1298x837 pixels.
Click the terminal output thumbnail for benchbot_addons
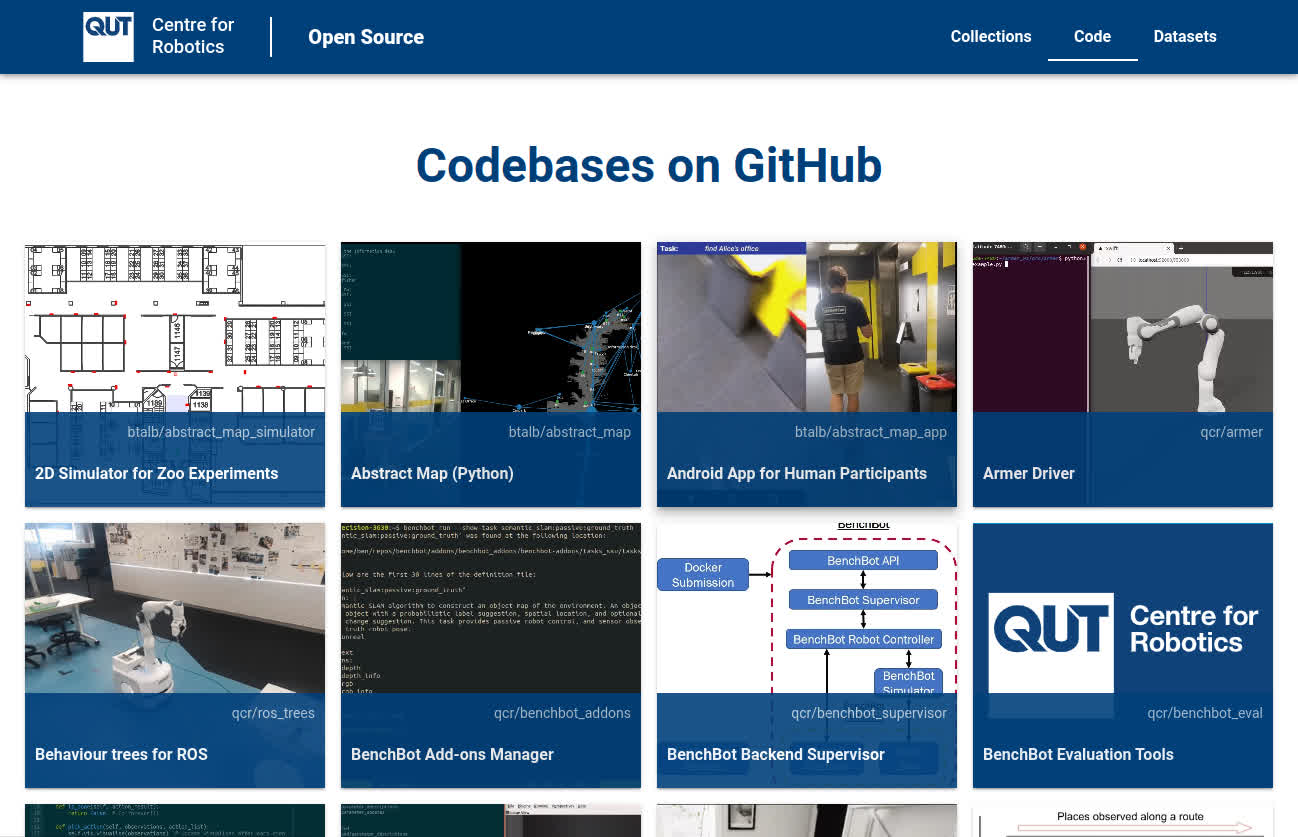(491, 608)
